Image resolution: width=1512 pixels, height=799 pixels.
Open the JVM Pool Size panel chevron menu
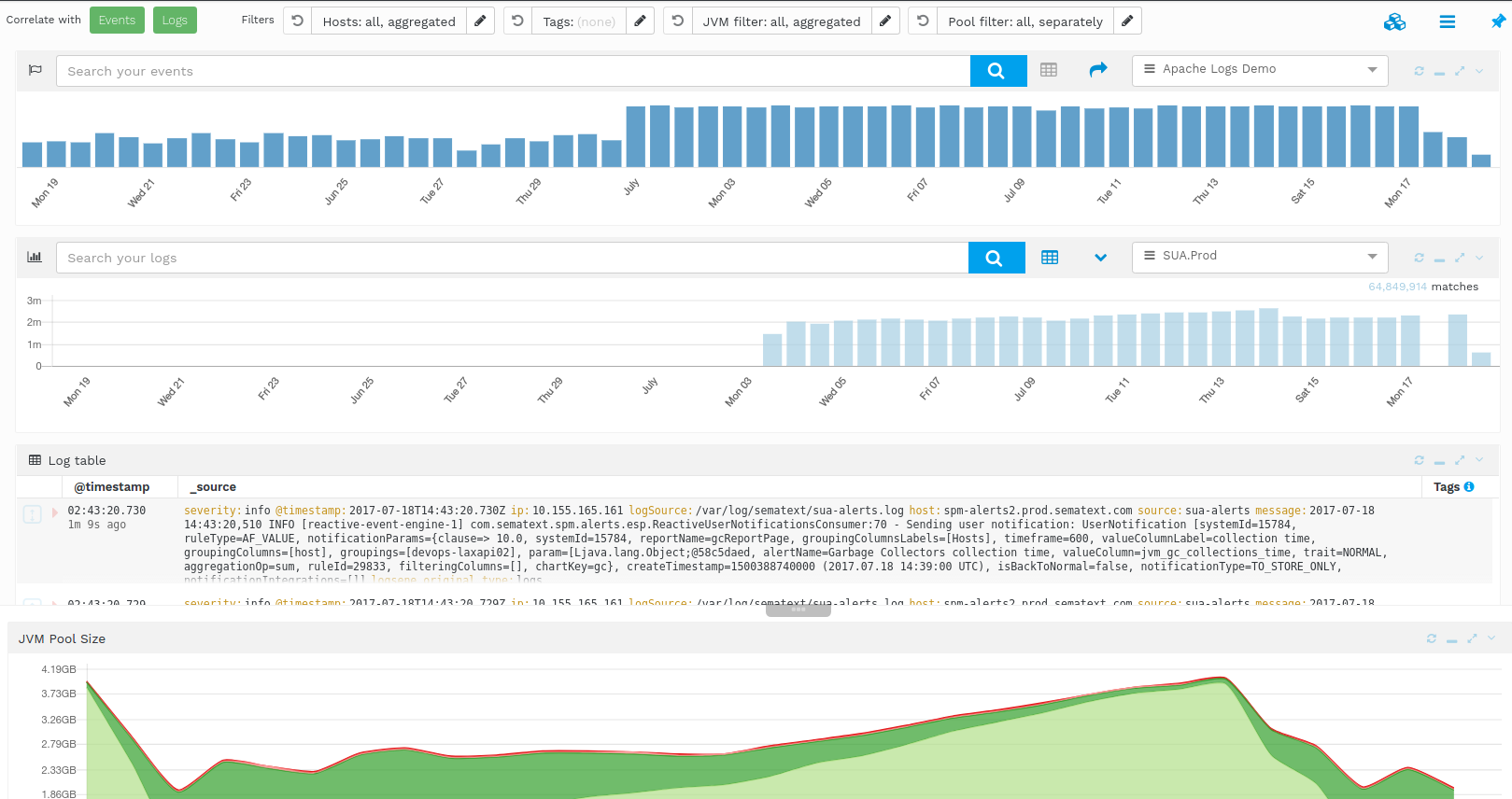[1491, 638]
